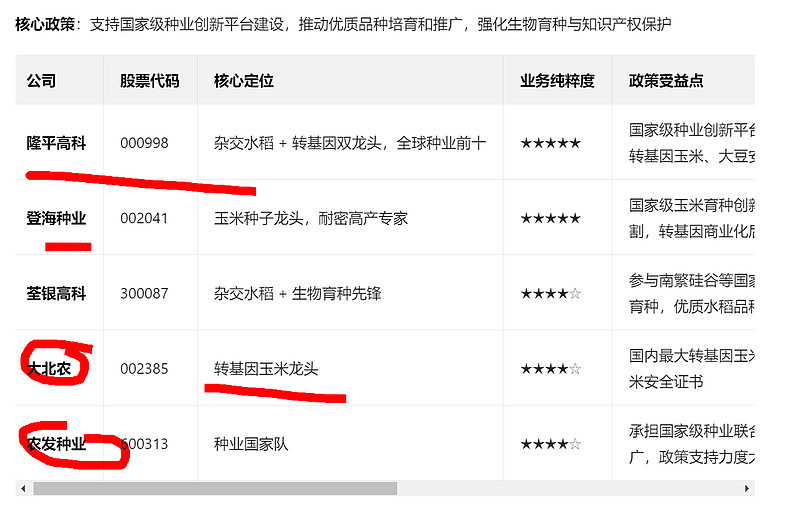Screen dimensions: 800x510
Task: Click the 杂交水稻 + 生物育种先锋 cell
Action: pyautogui.click(x=297, y=294)
